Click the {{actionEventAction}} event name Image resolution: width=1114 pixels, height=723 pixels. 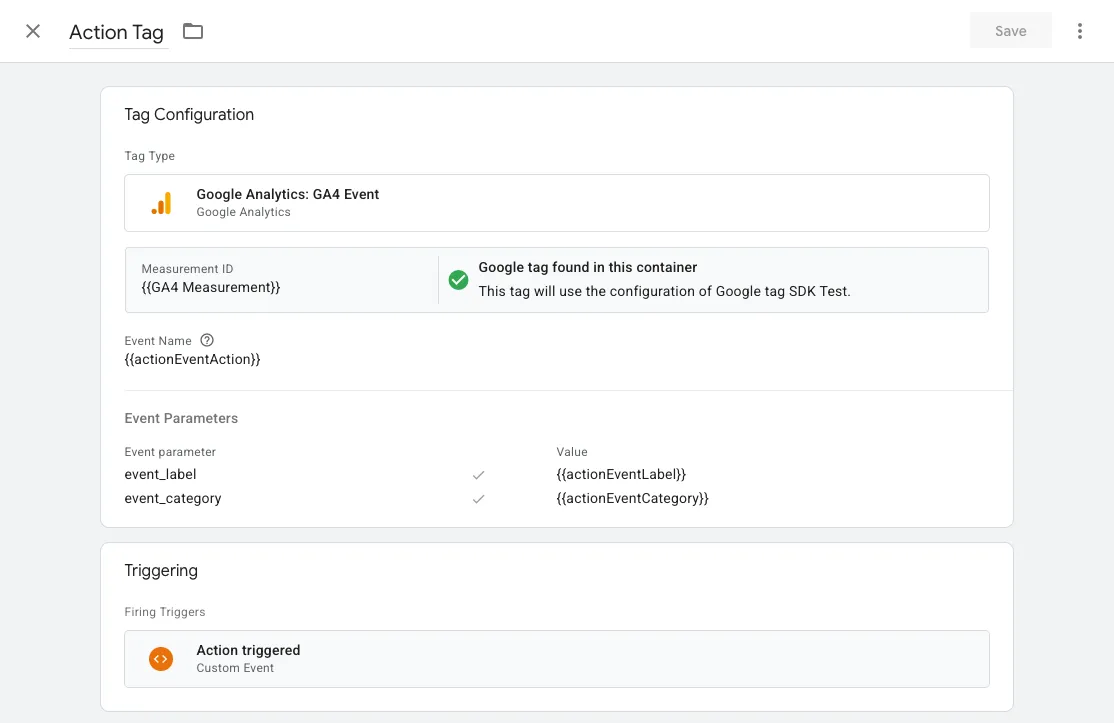[x=193, y=359]
